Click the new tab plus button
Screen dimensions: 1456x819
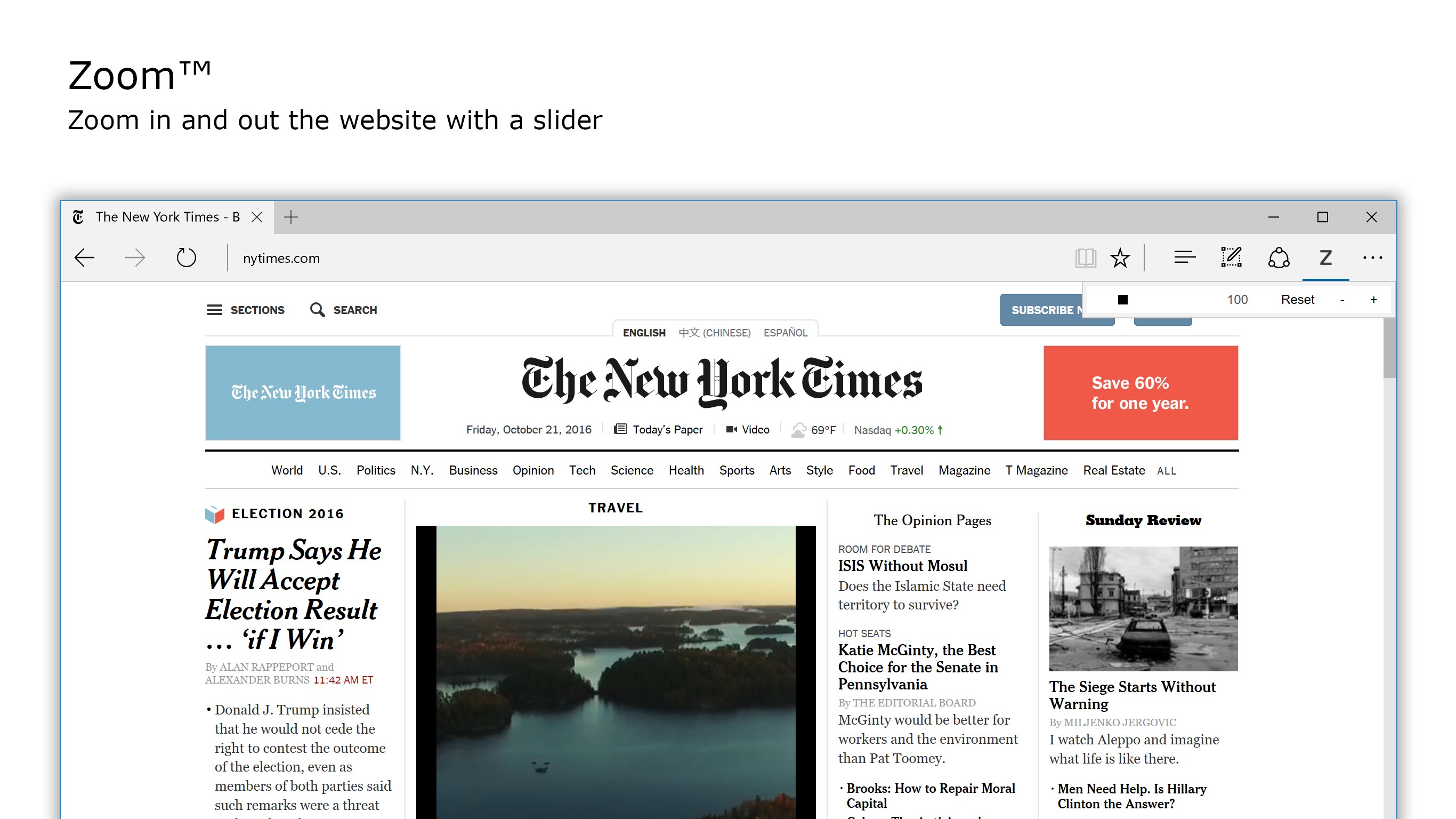click(x=291, y=217)
